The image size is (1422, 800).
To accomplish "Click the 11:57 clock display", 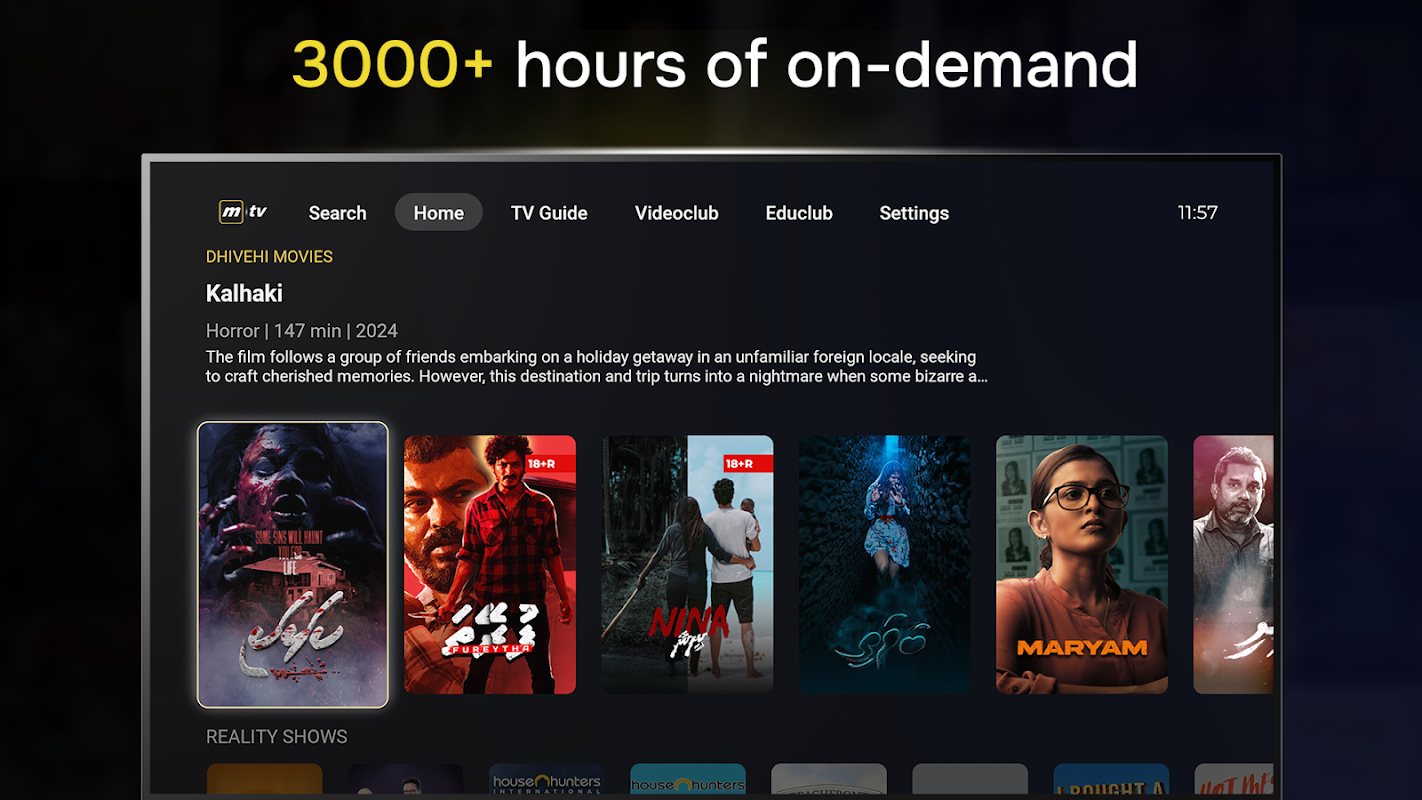I will [1197, 213].
